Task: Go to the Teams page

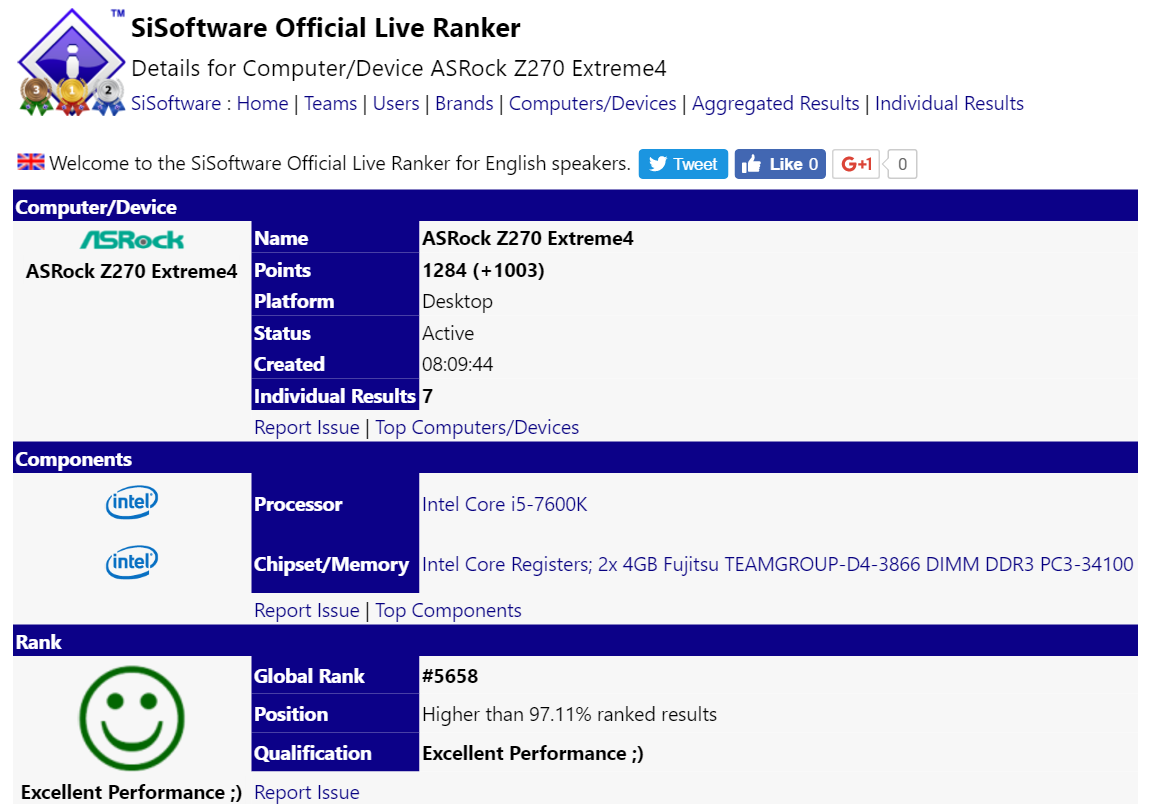Action: pyautogui.click(x=330, y=103)
